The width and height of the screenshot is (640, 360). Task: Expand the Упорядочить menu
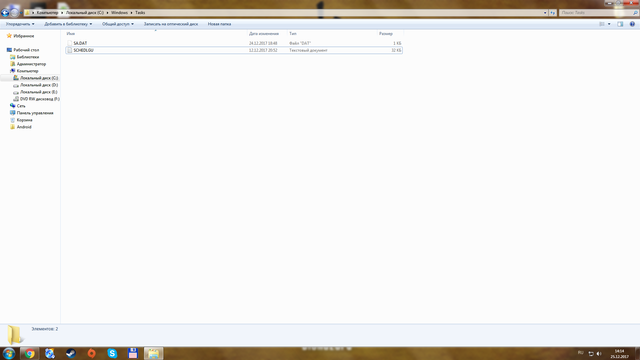pos(20,24)
